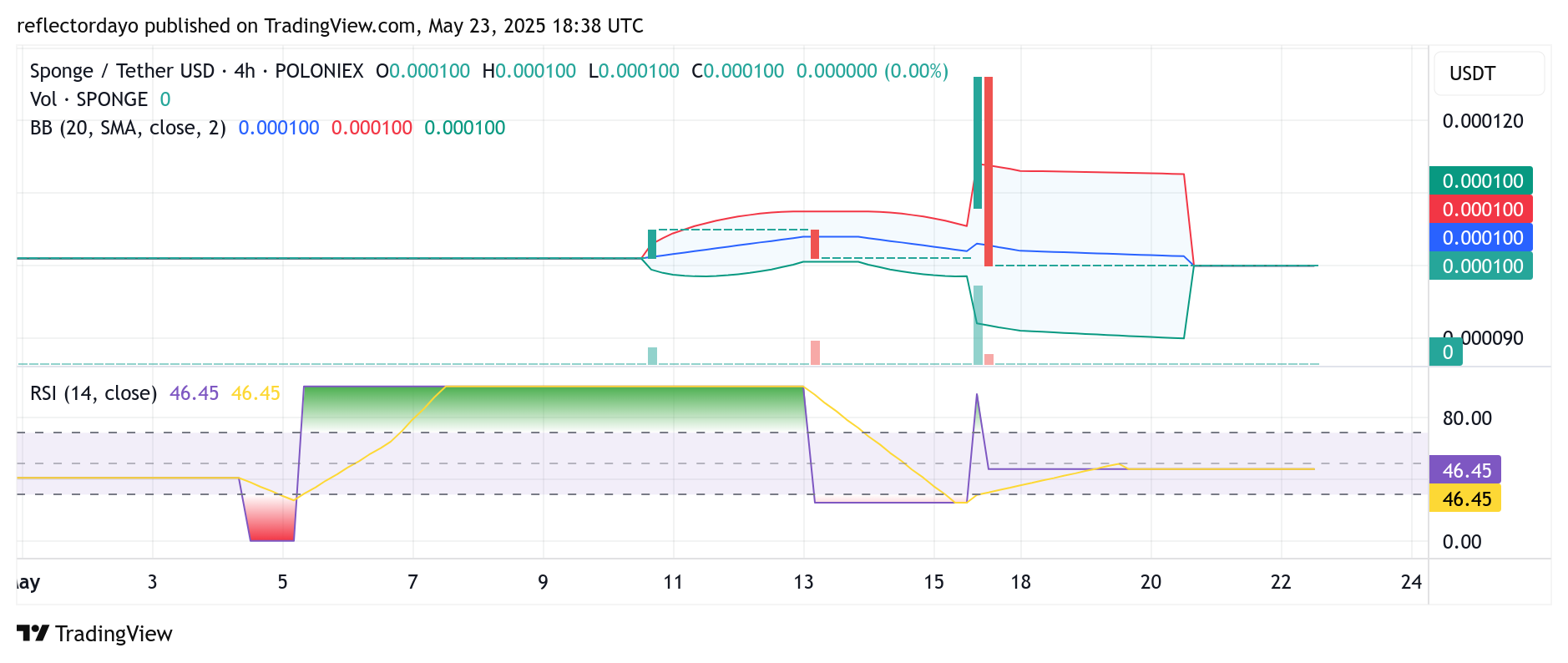Image resolution: width=1568 pixels, height=663 pixels.
Task: Click the change value 0.000000 (0.00%)
Action: (x=873, y=71)
